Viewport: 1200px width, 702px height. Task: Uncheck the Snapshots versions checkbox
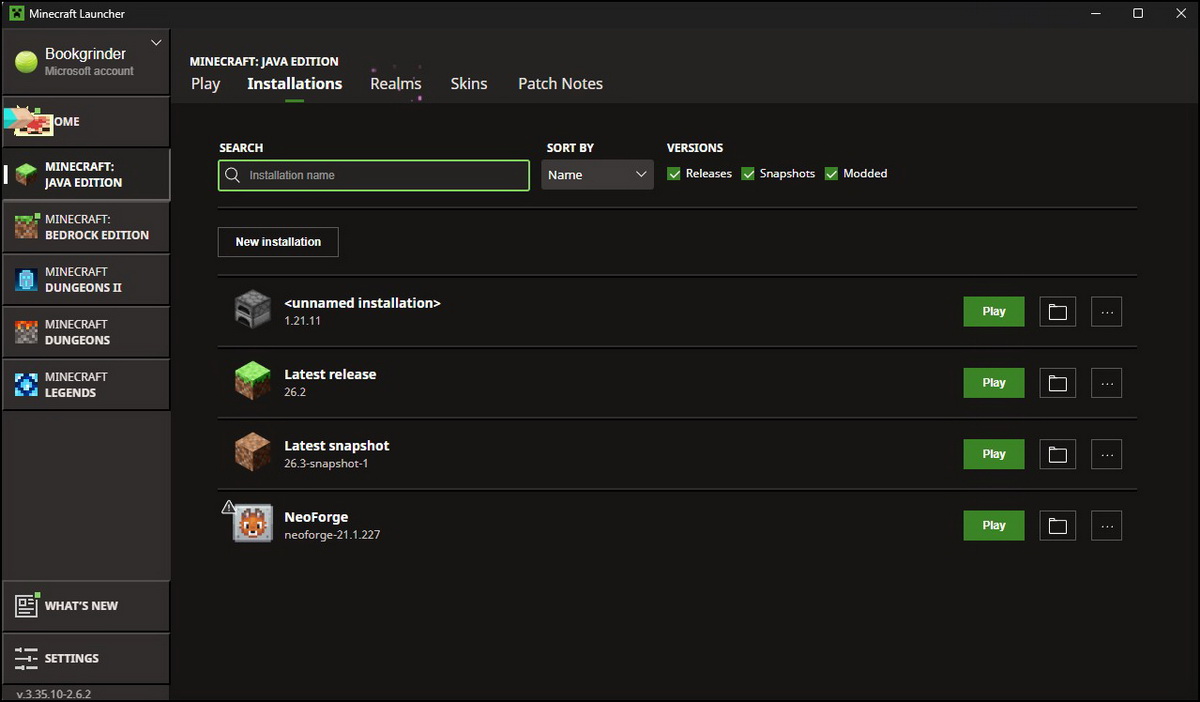(x=748, y=174)
